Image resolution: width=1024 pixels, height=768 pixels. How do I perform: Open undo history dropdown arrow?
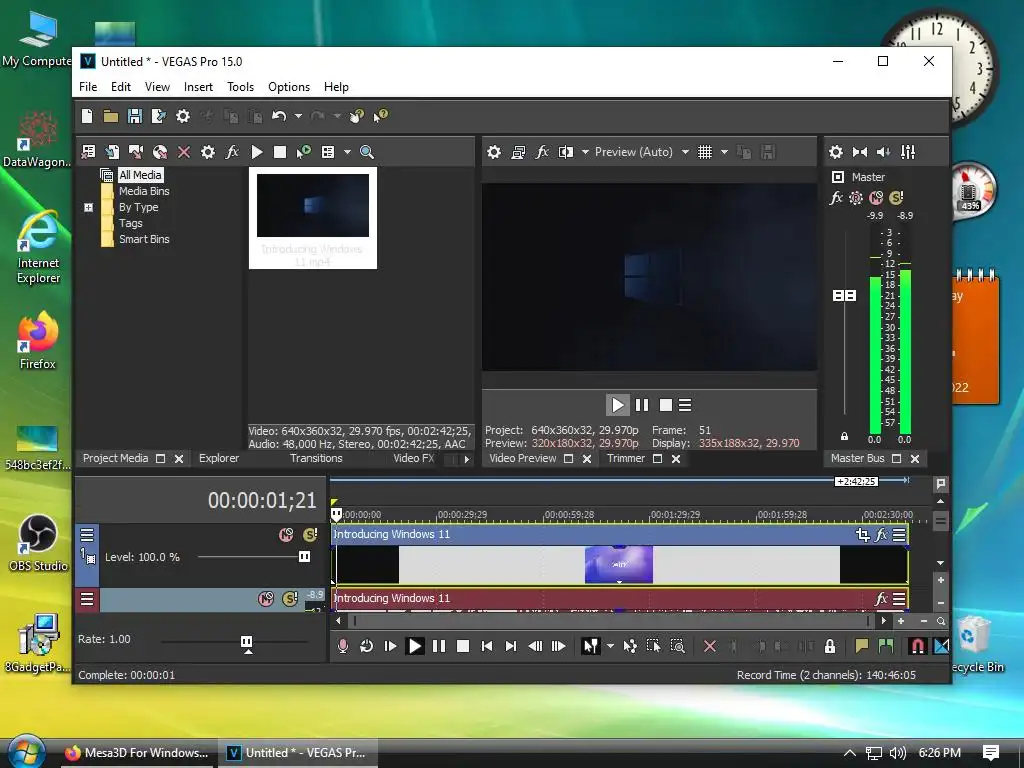click(298, 116)
